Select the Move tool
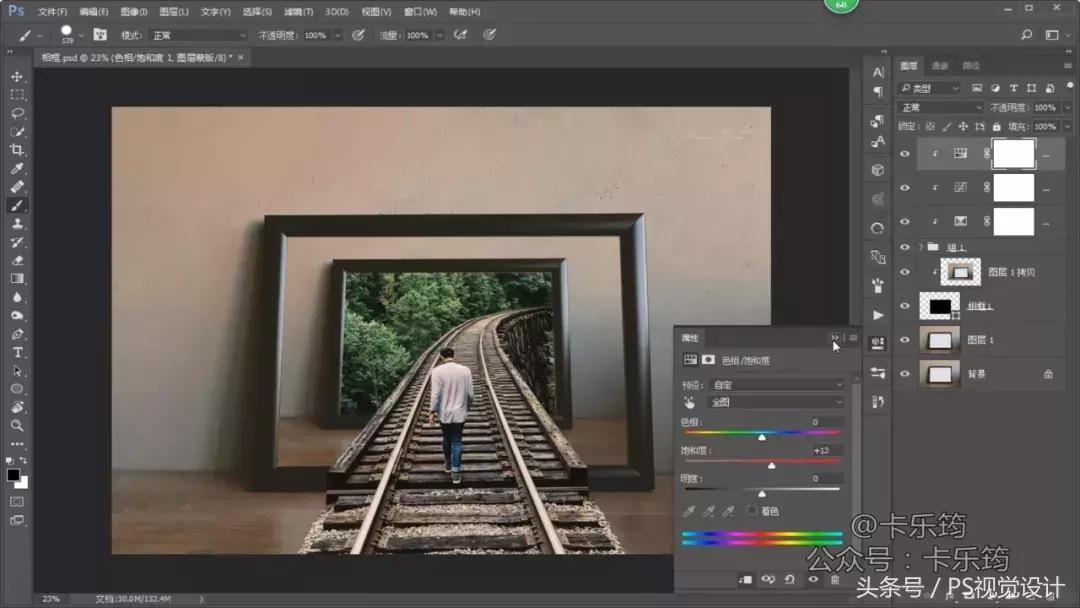Image resolution: width=1080 pixels, height=608 pixels. click(17, 76)
